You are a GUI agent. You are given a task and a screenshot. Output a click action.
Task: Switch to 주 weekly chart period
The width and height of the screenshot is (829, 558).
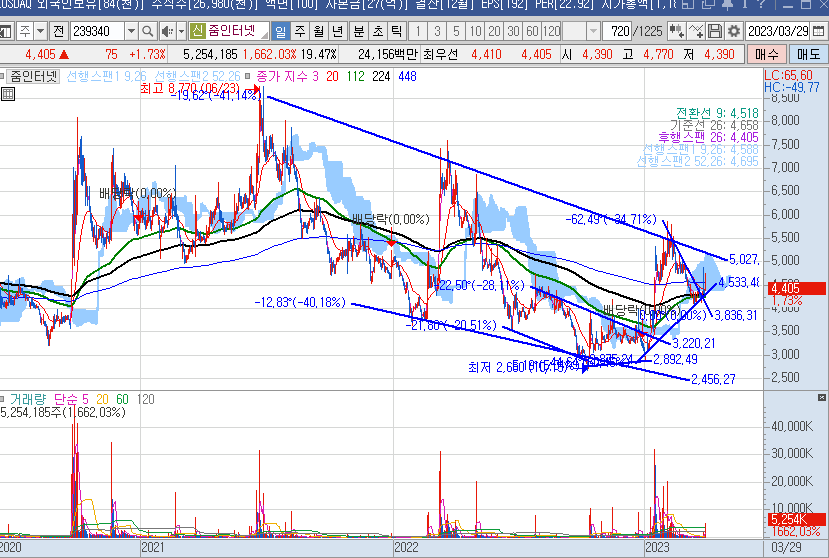[300, 31]
